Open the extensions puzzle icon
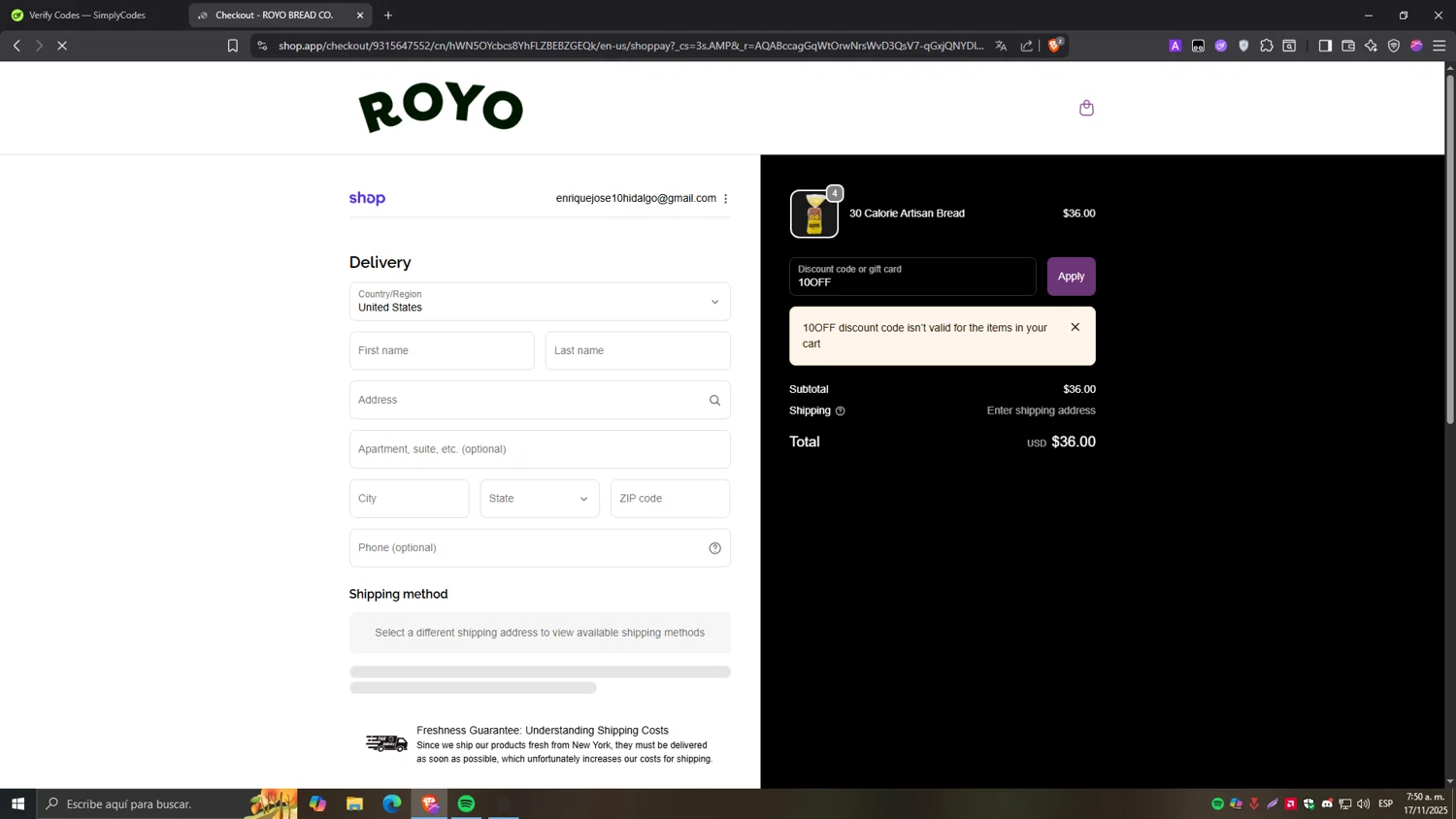 (1267, 46)
